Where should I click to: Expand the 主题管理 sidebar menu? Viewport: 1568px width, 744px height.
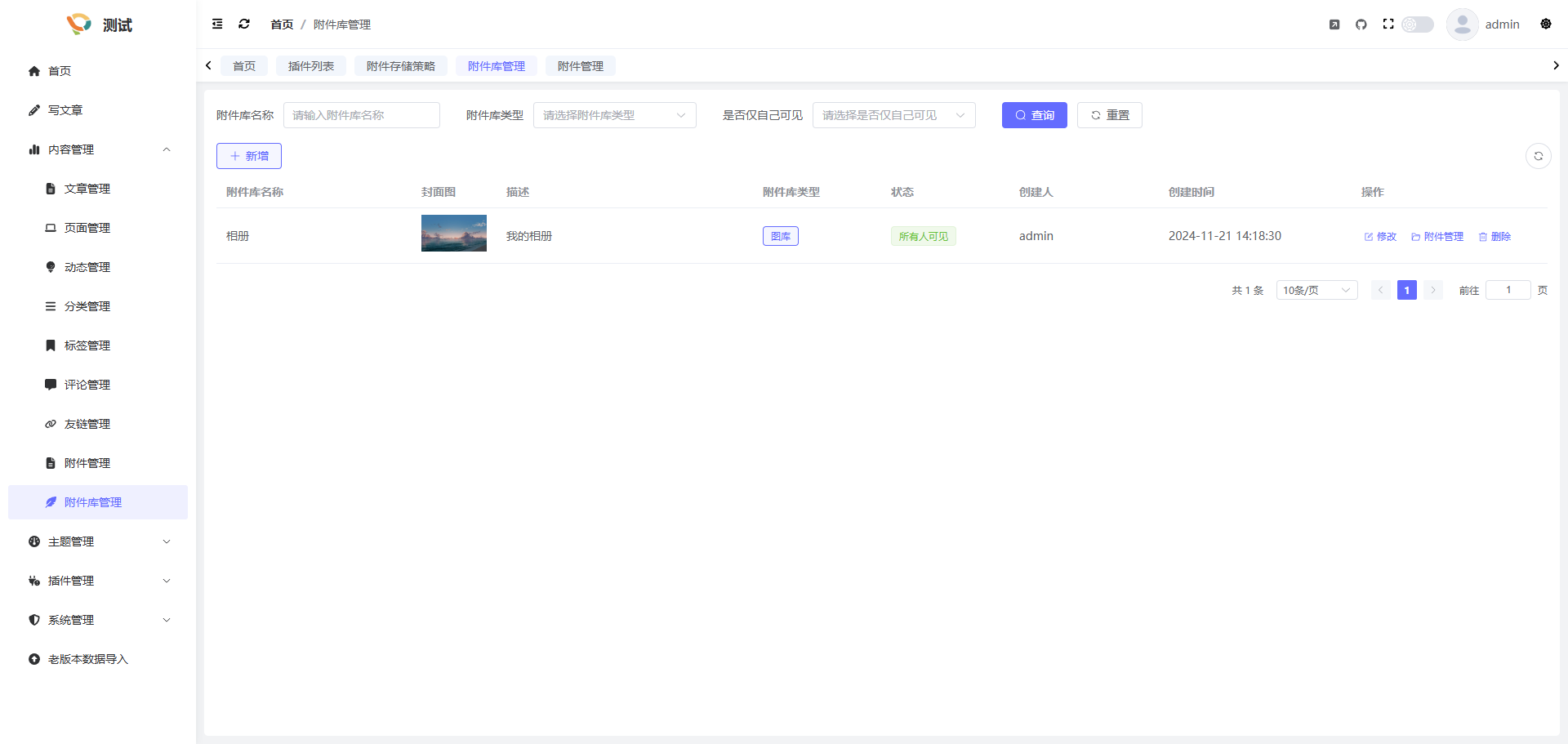tap(98, 541)
